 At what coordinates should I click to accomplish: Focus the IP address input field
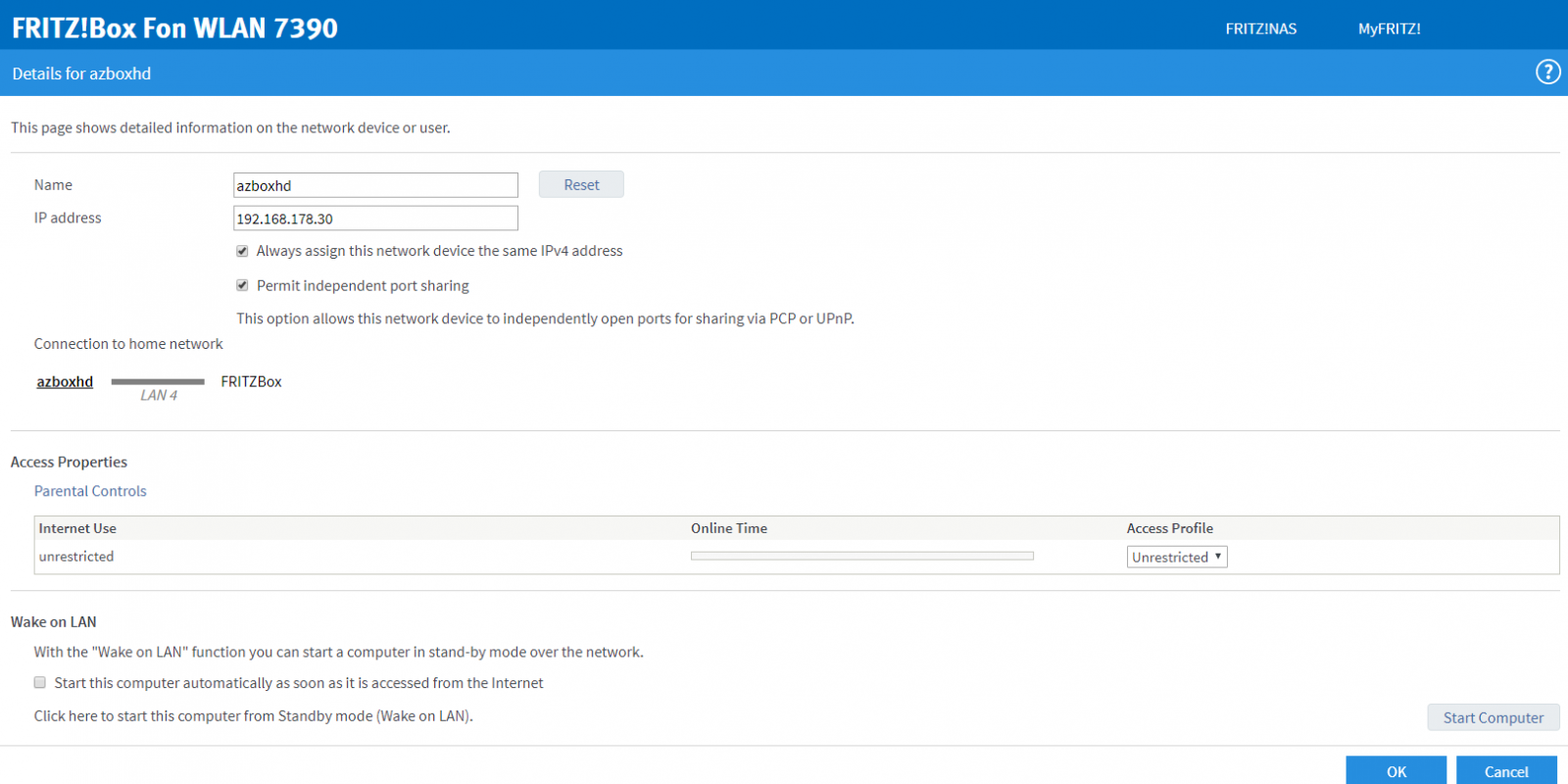coord(375,219)
